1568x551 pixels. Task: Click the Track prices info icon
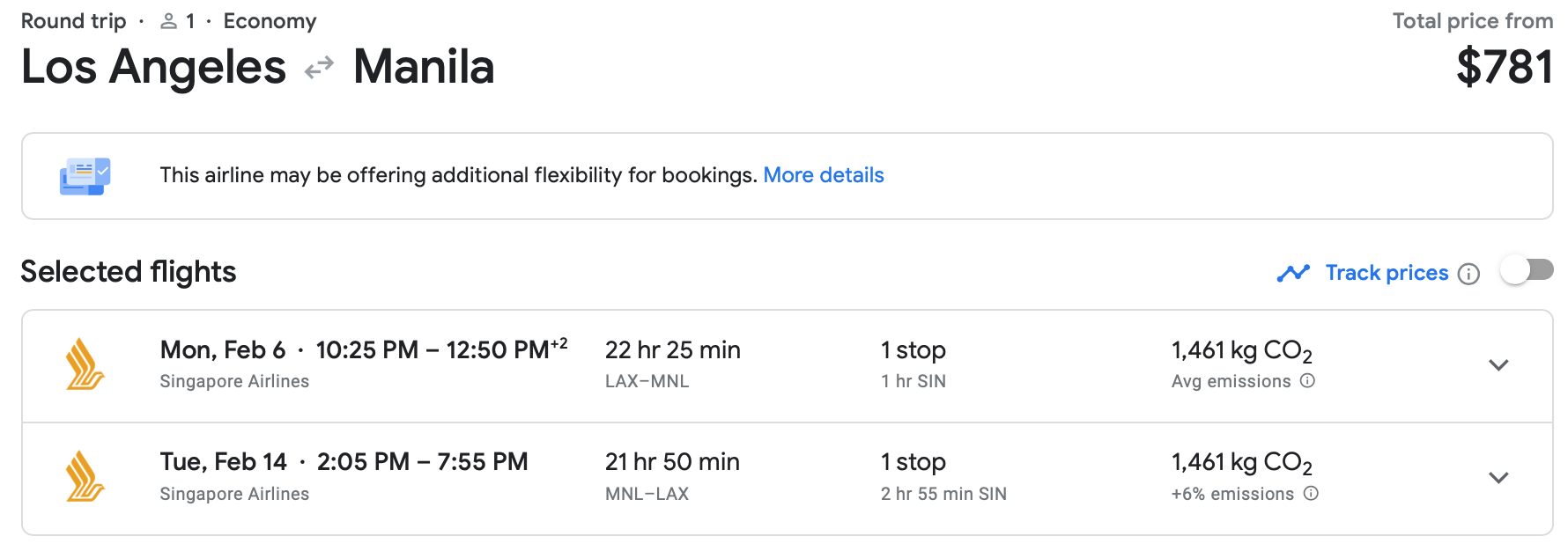point(1468,274)
